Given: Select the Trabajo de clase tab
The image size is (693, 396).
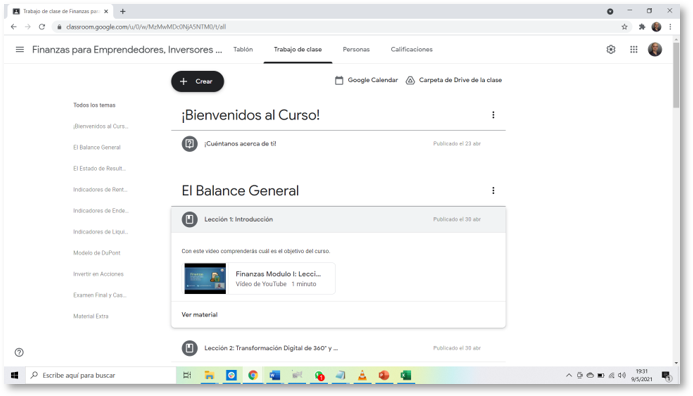Looking at the screenshot, I should click(x=298, y=50).
